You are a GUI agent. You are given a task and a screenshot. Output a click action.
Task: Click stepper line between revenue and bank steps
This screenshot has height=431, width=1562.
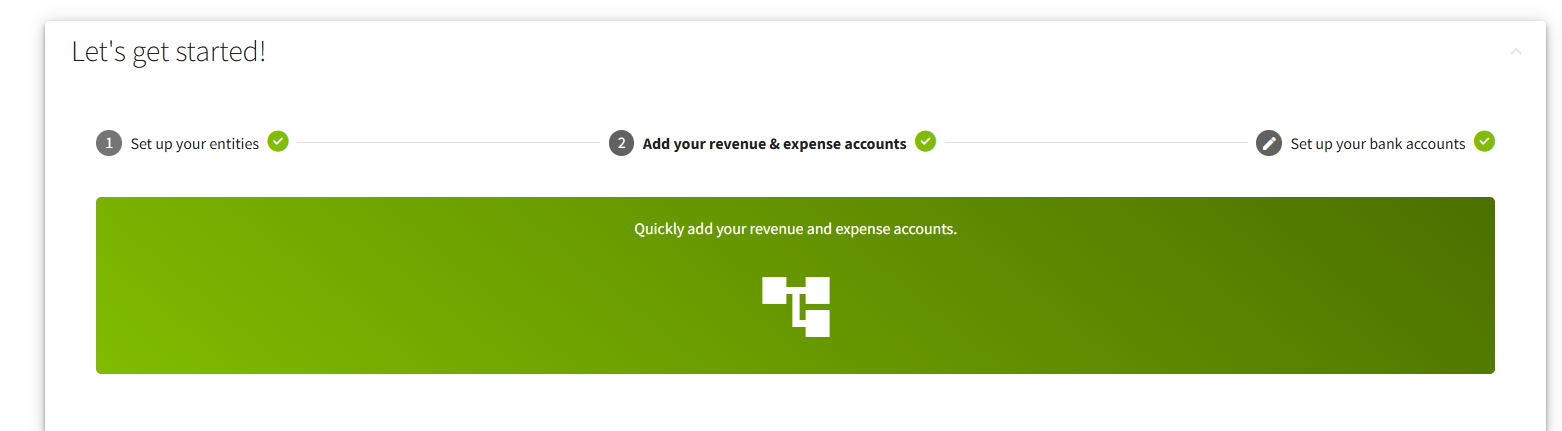click(x=1095, y=143)
